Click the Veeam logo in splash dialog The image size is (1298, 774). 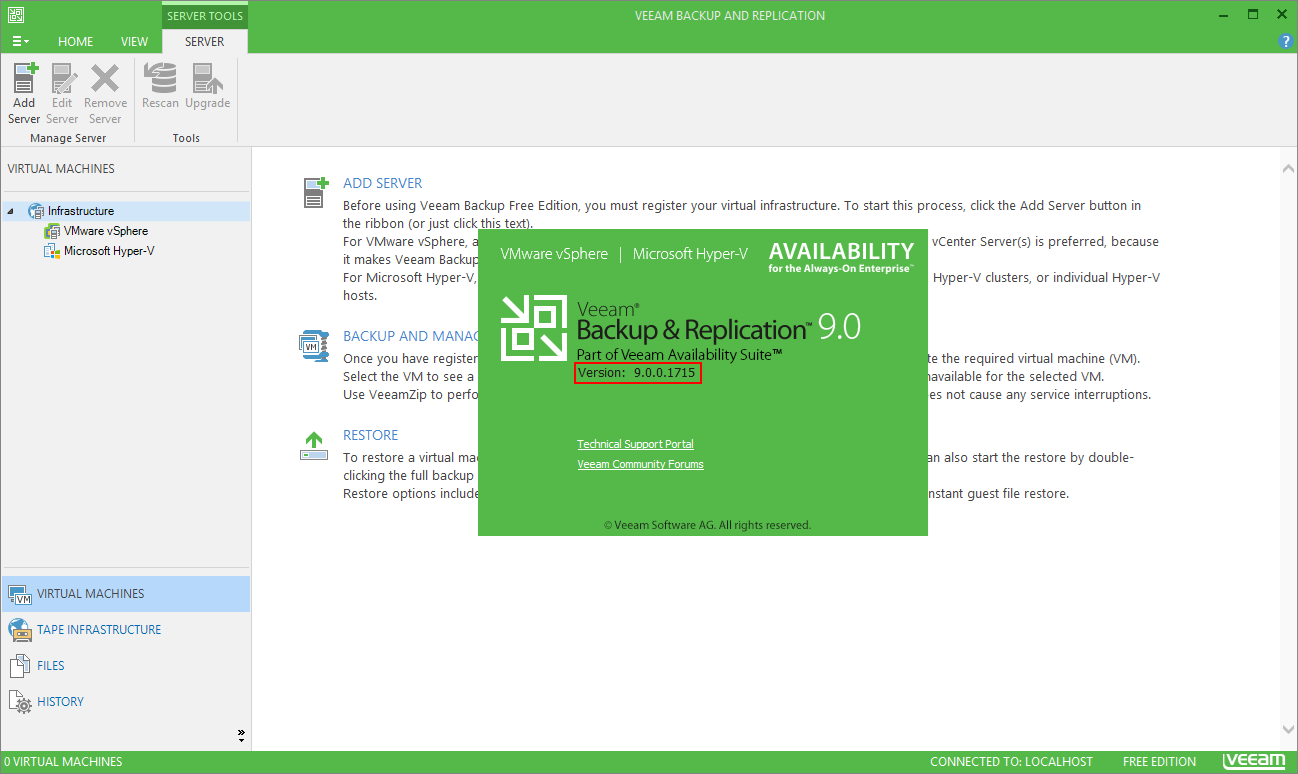tap(534, 327)
